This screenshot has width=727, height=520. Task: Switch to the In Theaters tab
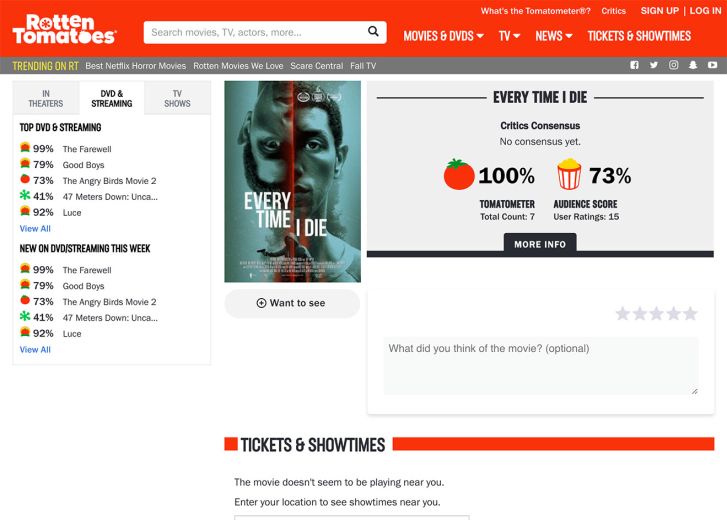(x=46, y=98)
